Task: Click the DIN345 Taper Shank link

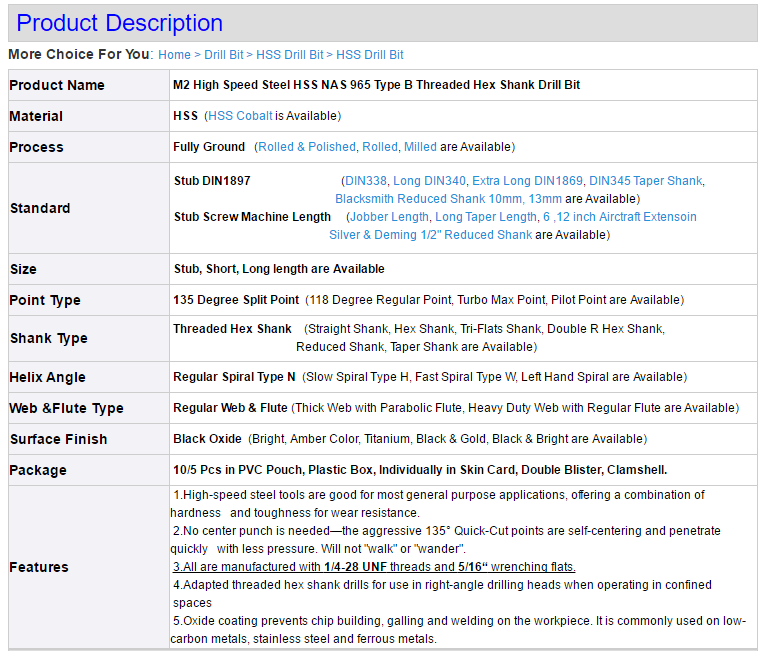Action: coord(646,181)
